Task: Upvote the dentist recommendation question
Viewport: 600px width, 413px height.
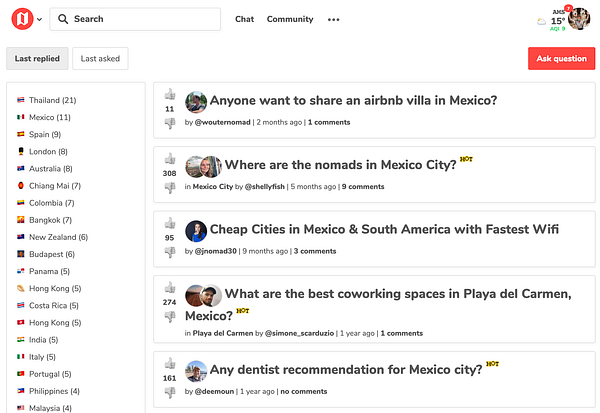Action: pos(170,363)
